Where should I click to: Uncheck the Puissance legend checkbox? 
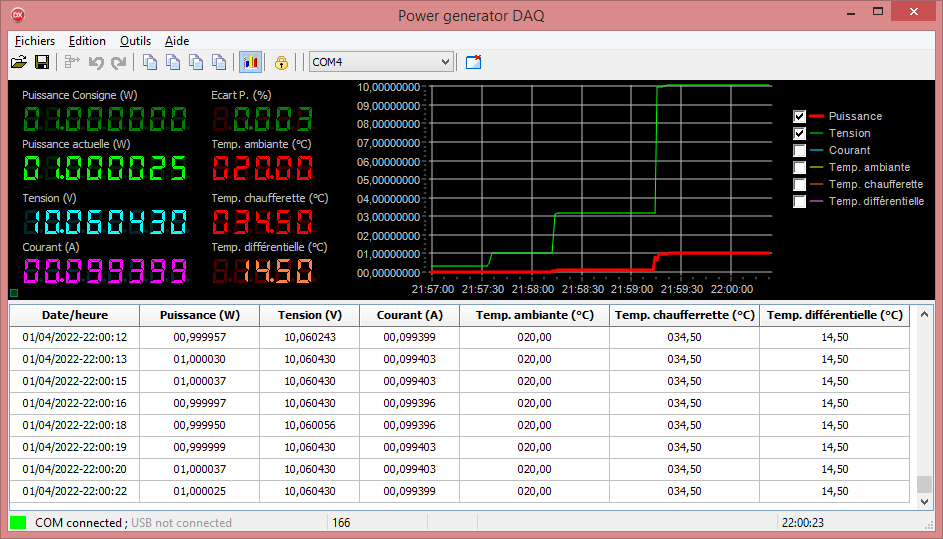799,116
